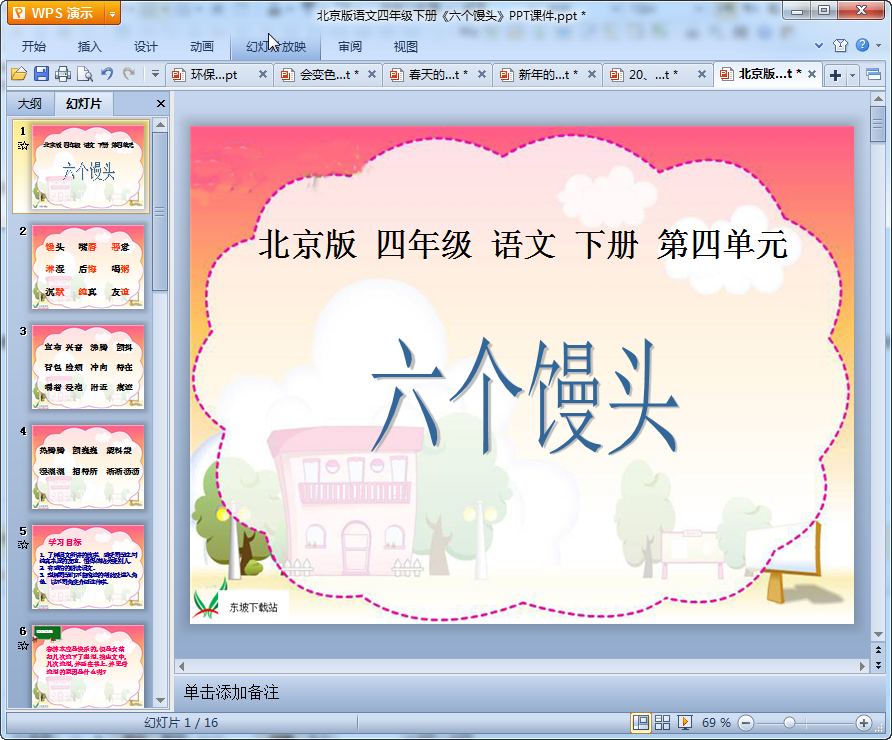
Task: Click the 69 % zoom level
Action: [716, 723]
